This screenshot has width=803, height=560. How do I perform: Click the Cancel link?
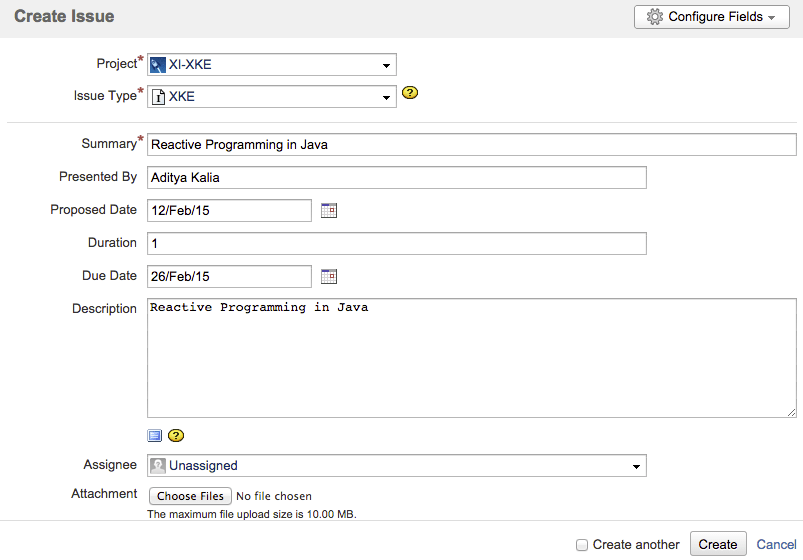[776, 545]
